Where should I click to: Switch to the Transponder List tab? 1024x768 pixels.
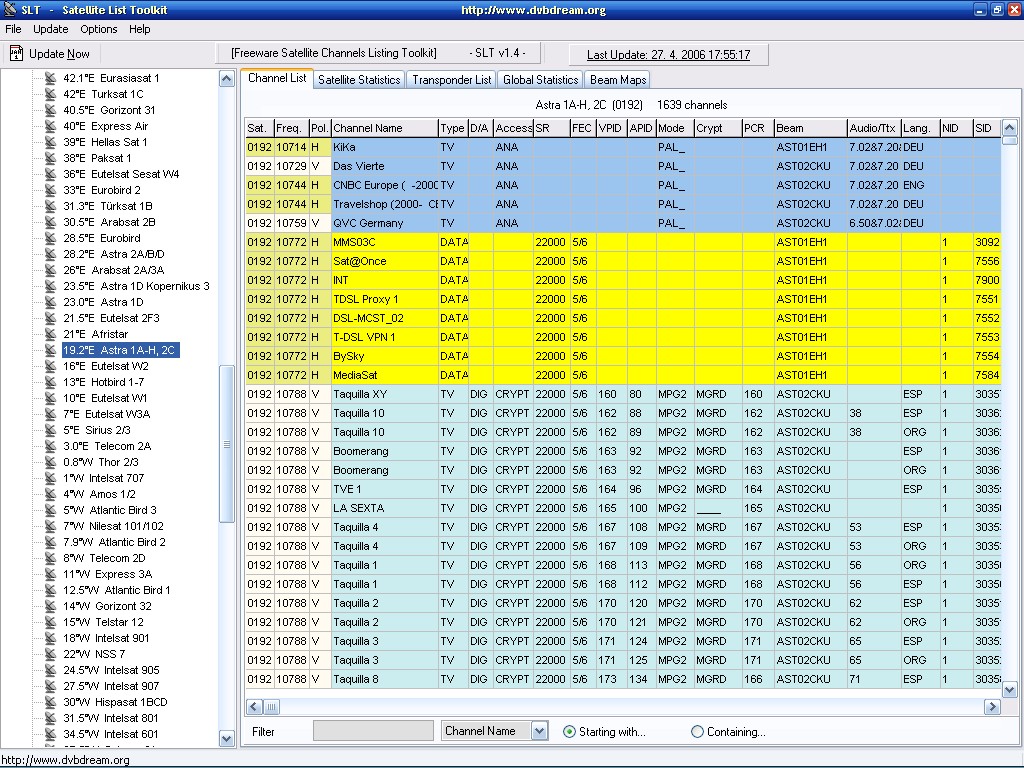pyautogui.click(x=451, y=80)
